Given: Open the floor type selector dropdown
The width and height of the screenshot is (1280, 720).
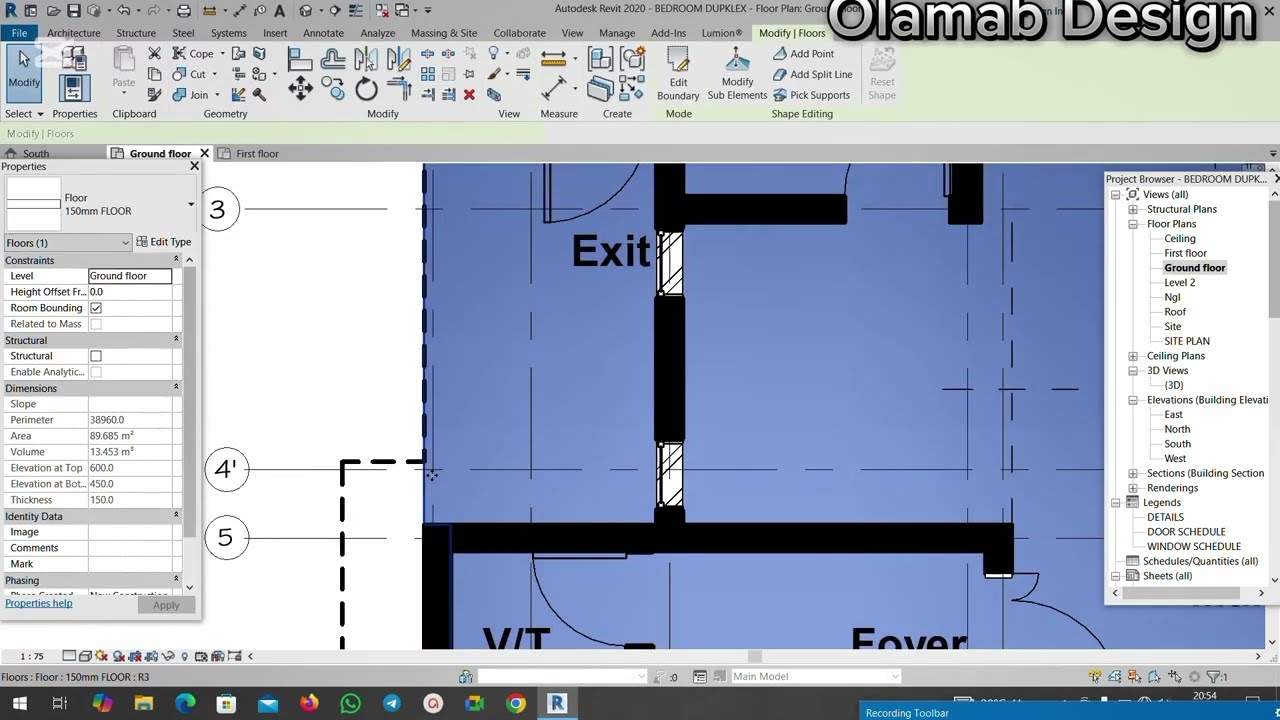Looking at the screenshot, I should (191, 205).
